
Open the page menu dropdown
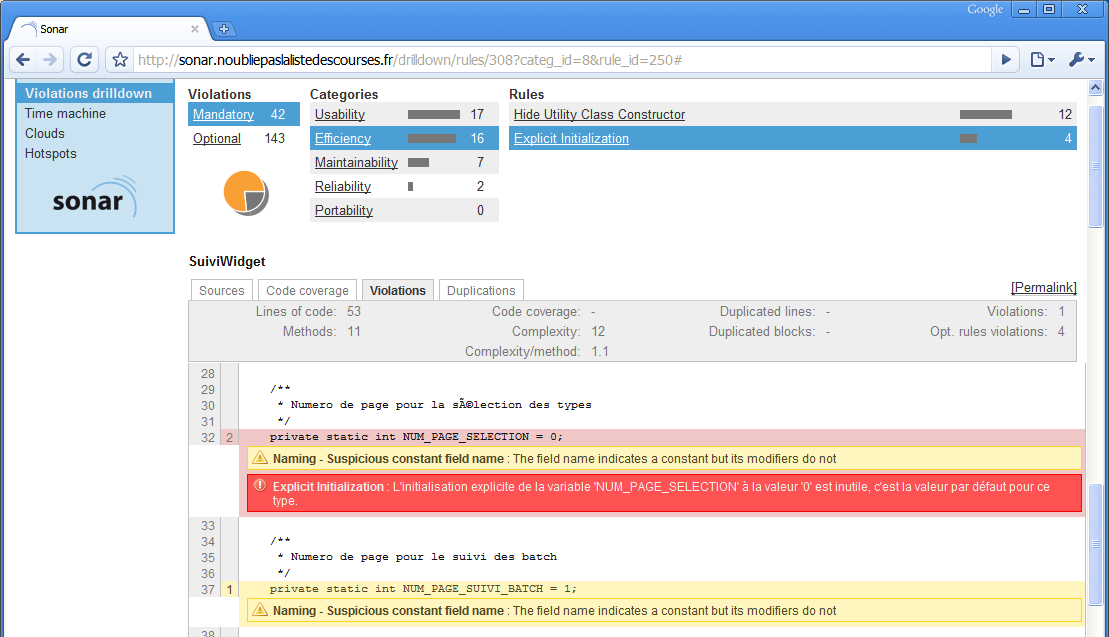pyautogui.click(x=1042, y=60)
